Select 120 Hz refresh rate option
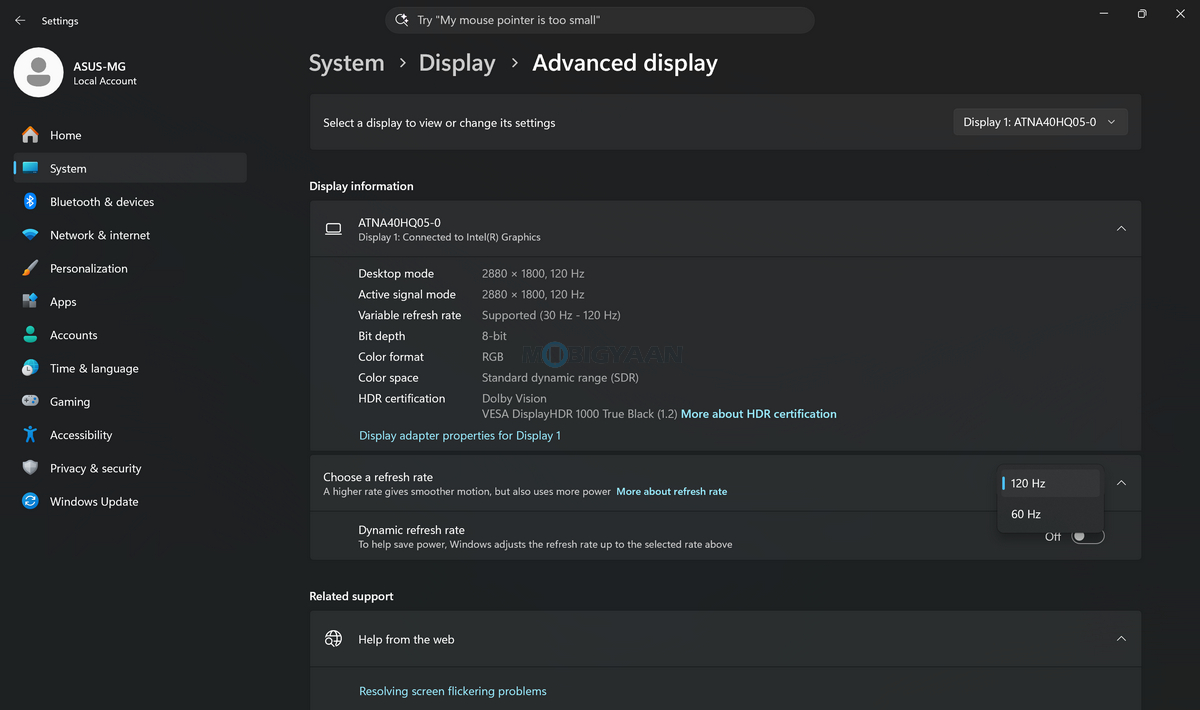The height and width of the screenshot is (710, 1200). pyautogui.click(x=1051, y=483)
